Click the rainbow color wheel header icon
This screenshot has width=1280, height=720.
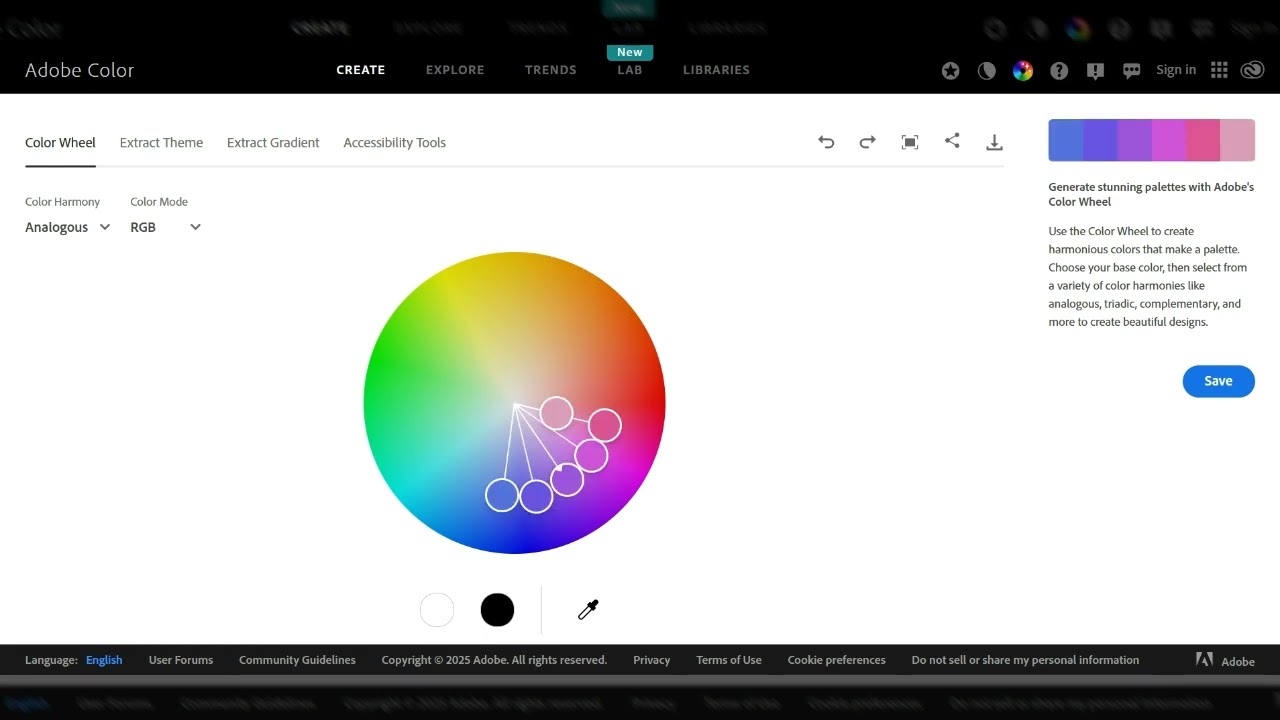point(1022,70)
